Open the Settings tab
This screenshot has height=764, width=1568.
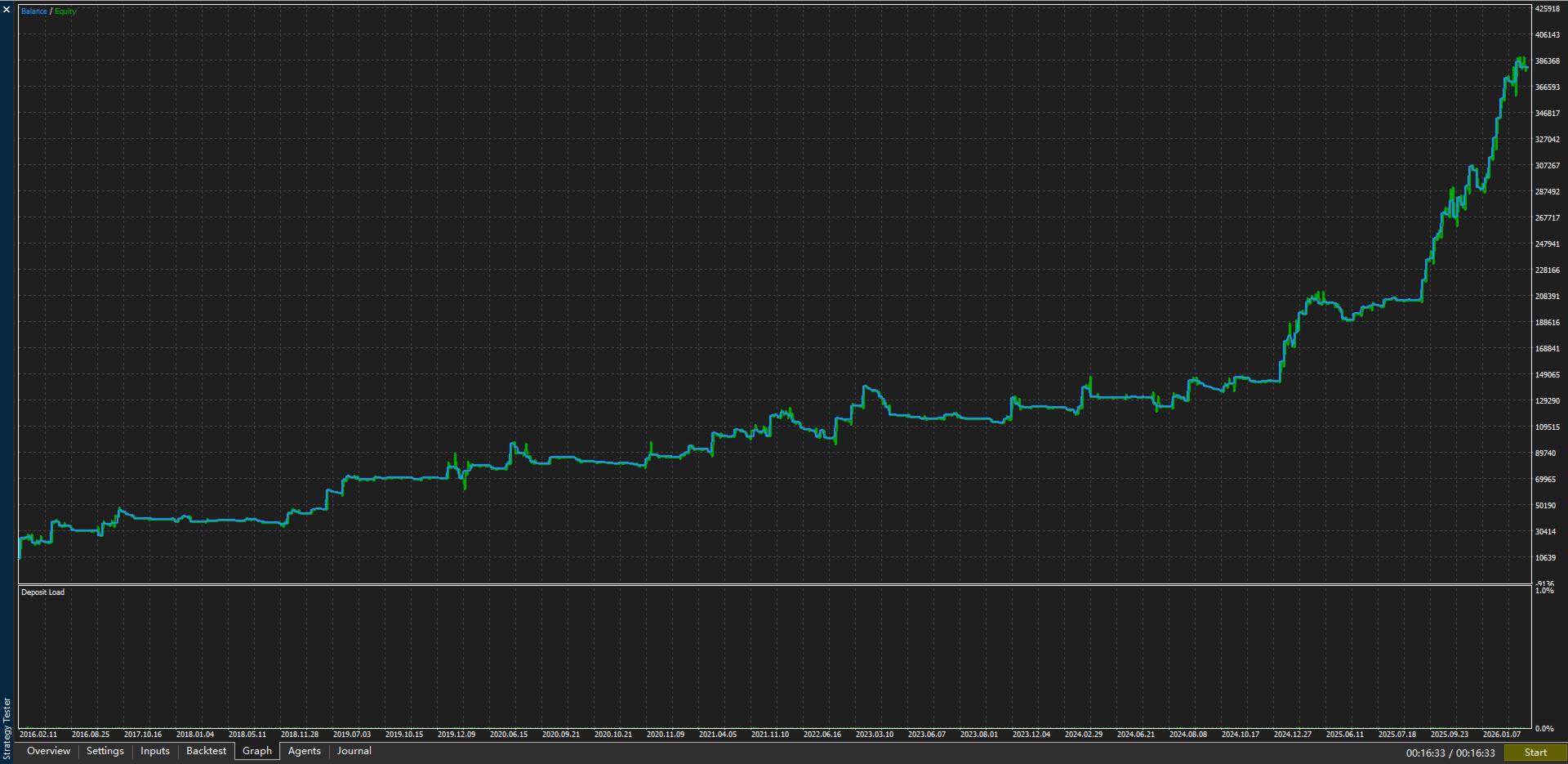[x=105, y=751]
